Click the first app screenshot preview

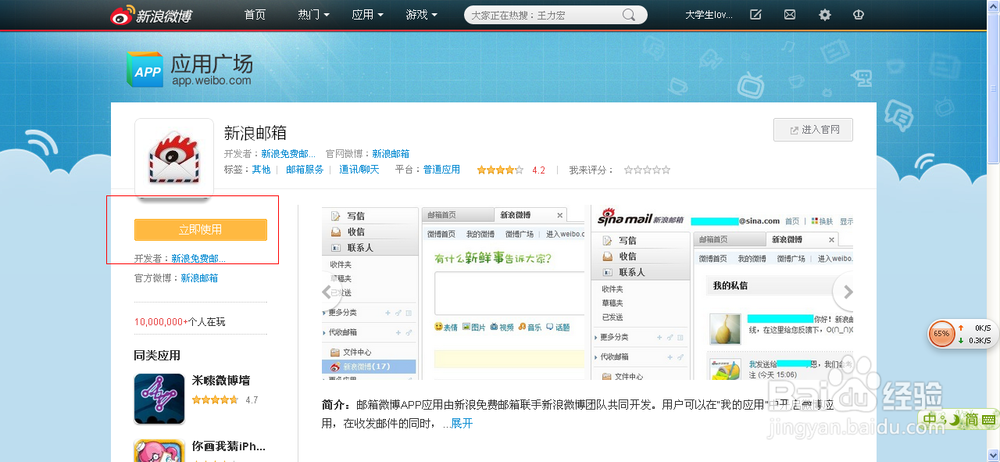pyautogui.click(x=453, y=293)
